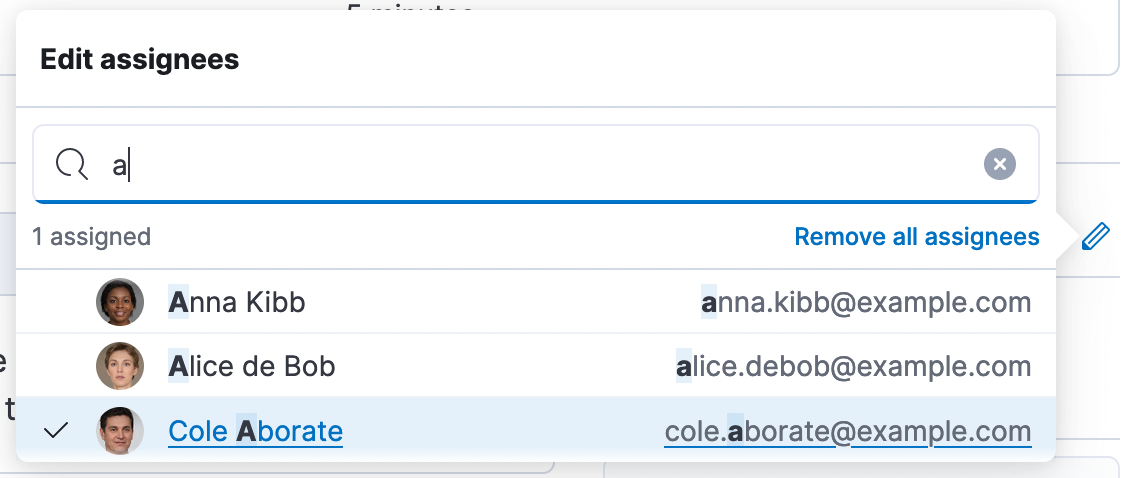Click the pencil edit icon beside the popover
1140x478 pixels.
[1096, 237]
